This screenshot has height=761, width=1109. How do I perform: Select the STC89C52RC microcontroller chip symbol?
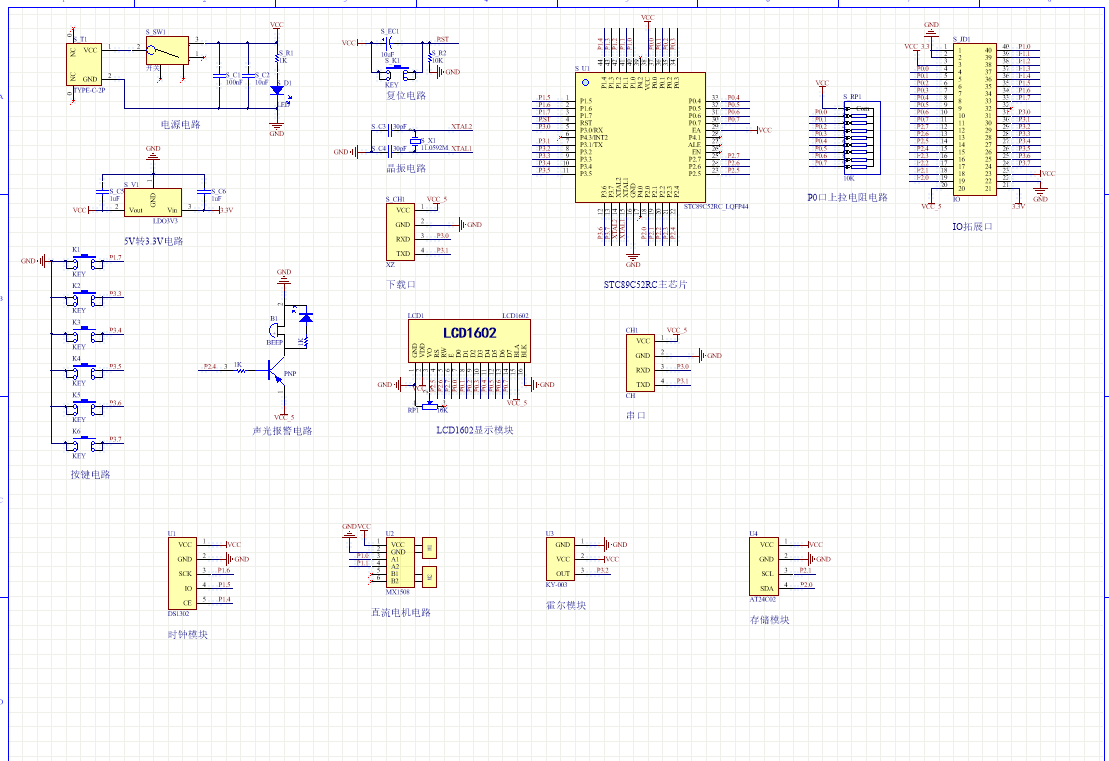tap(640, 137)
